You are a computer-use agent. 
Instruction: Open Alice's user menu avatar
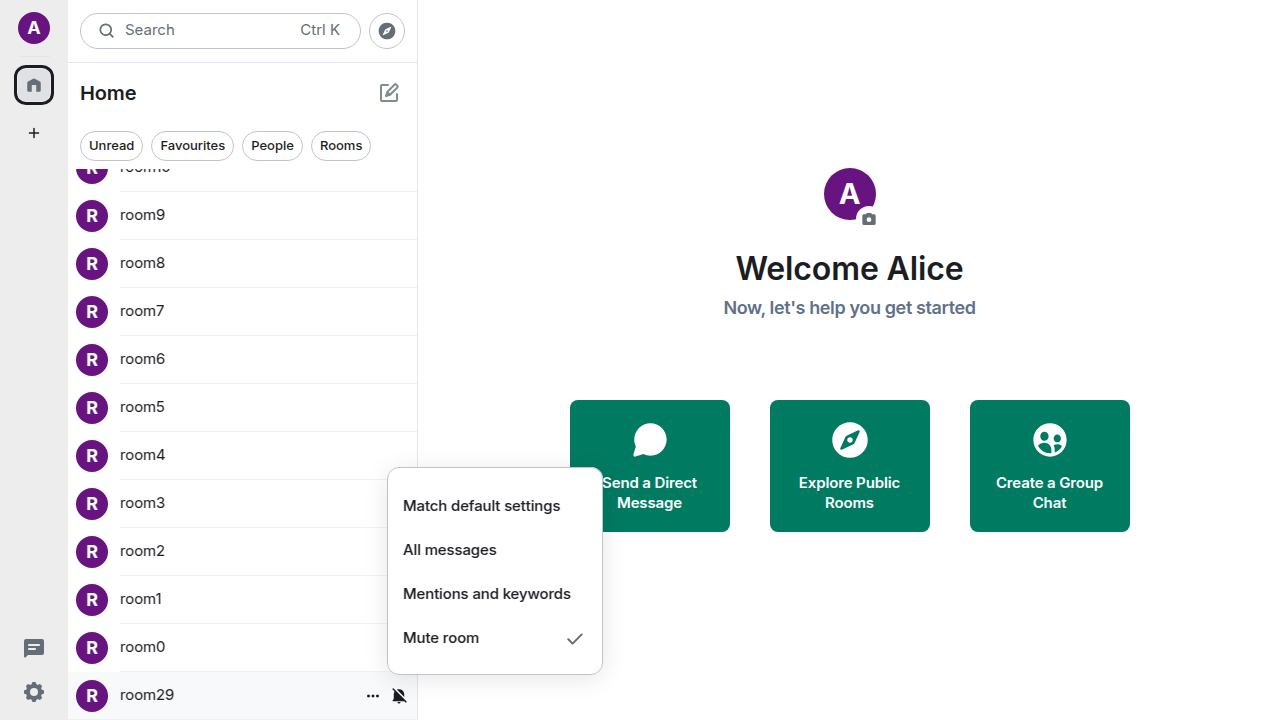tap(34, 28)
